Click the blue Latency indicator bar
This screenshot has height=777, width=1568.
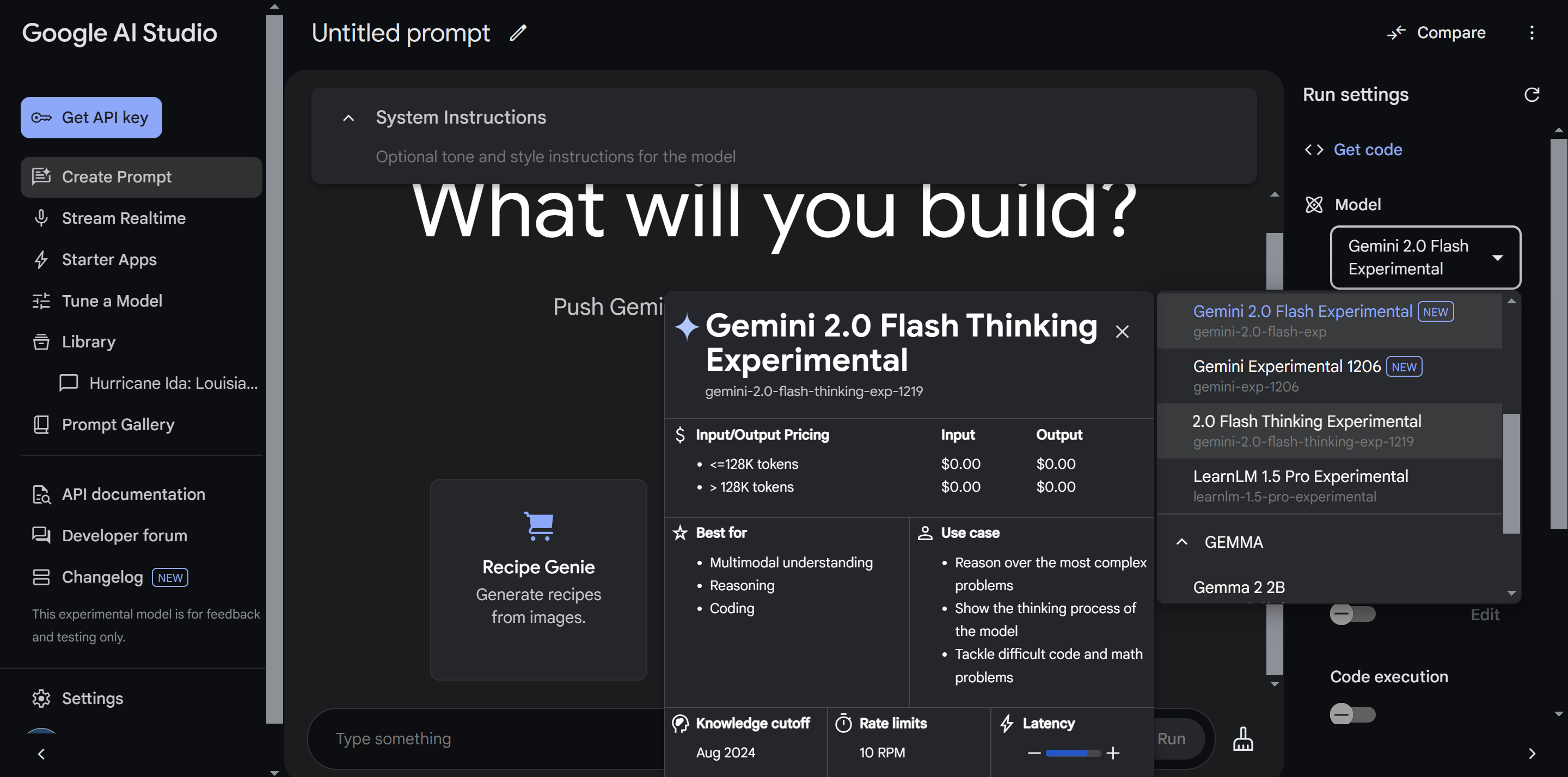click(1073, 753)
